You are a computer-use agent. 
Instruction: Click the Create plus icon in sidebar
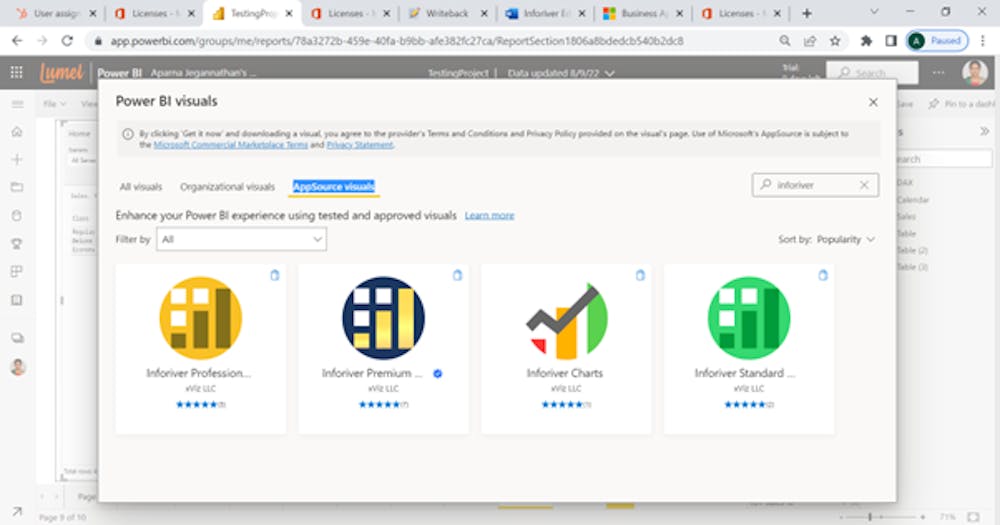(17, 159)
